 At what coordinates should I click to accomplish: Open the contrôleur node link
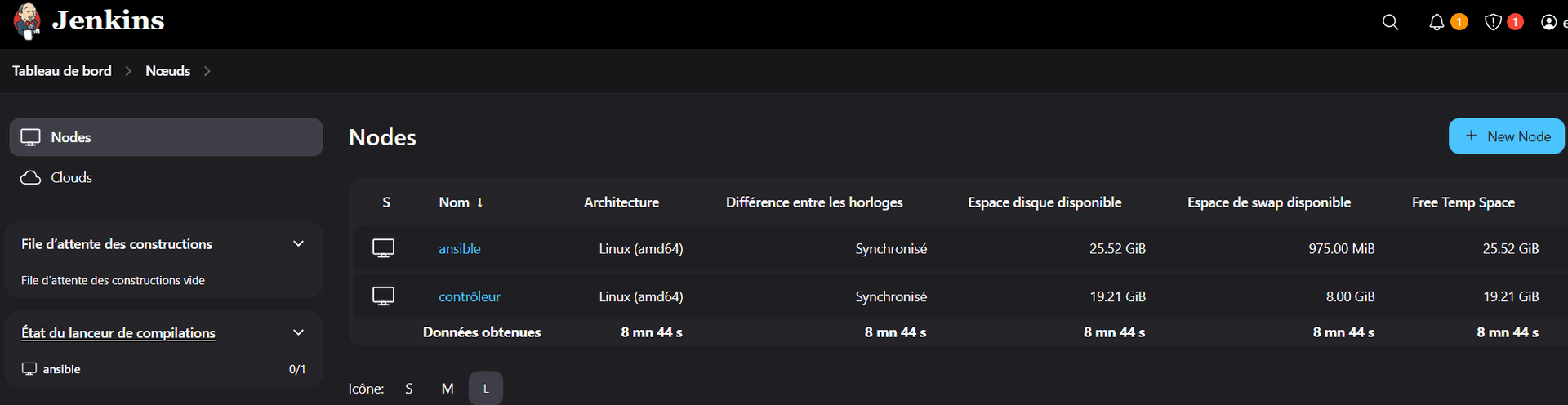click(470, 296)
